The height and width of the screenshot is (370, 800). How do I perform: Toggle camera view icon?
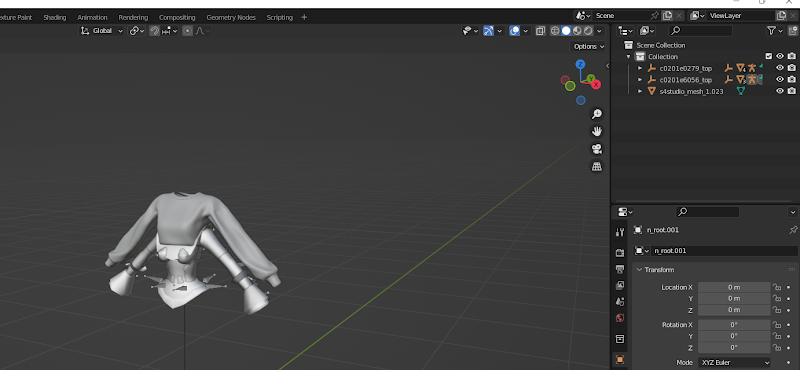click(596, 149)
